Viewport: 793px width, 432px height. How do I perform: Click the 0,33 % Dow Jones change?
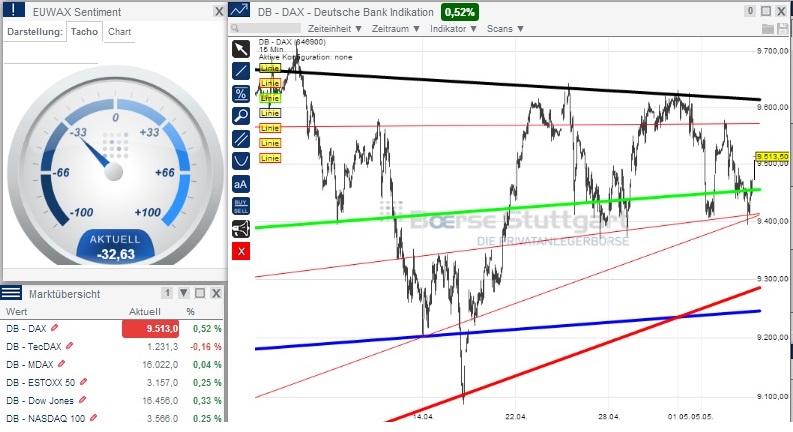[207, 400]
